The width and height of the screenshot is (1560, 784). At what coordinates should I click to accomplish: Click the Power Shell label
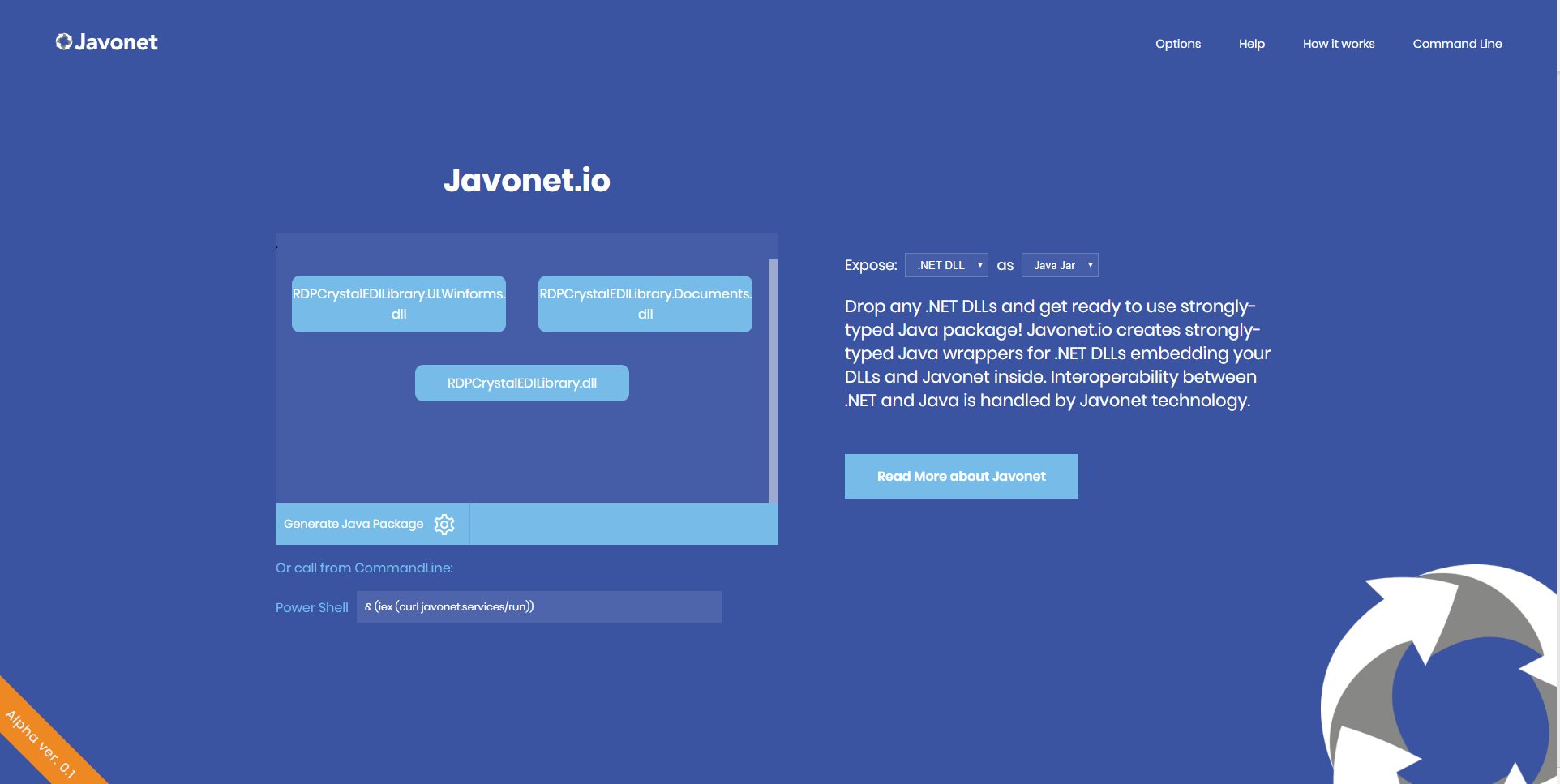click(312, 607)
